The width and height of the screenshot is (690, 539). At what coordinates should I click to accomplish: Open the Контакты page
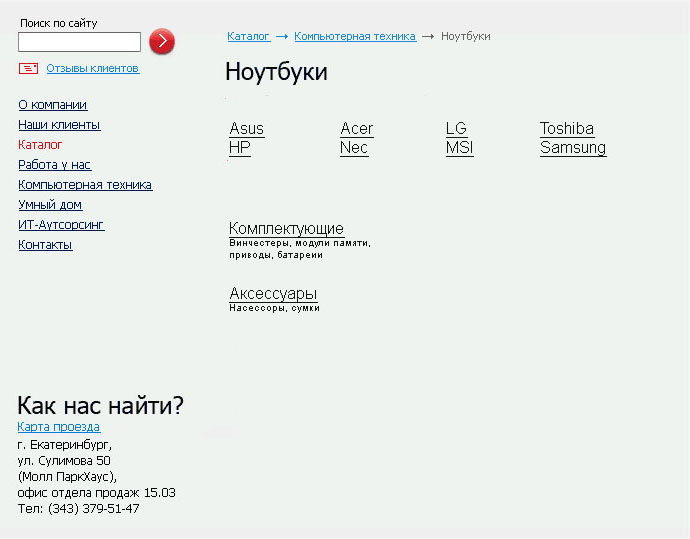45,245
